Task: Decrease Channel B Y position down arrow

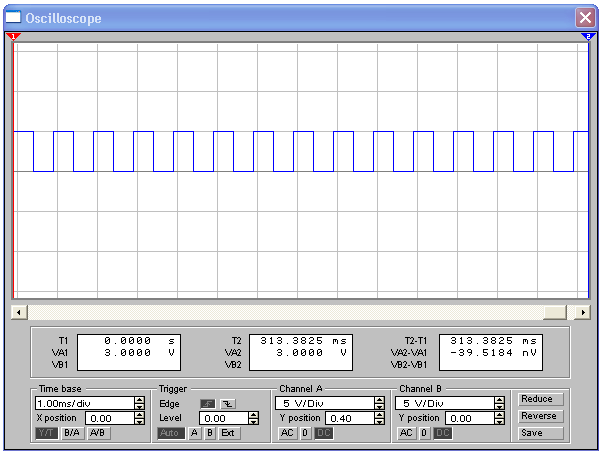Action: pyautogui.click(x=499, y=421)
